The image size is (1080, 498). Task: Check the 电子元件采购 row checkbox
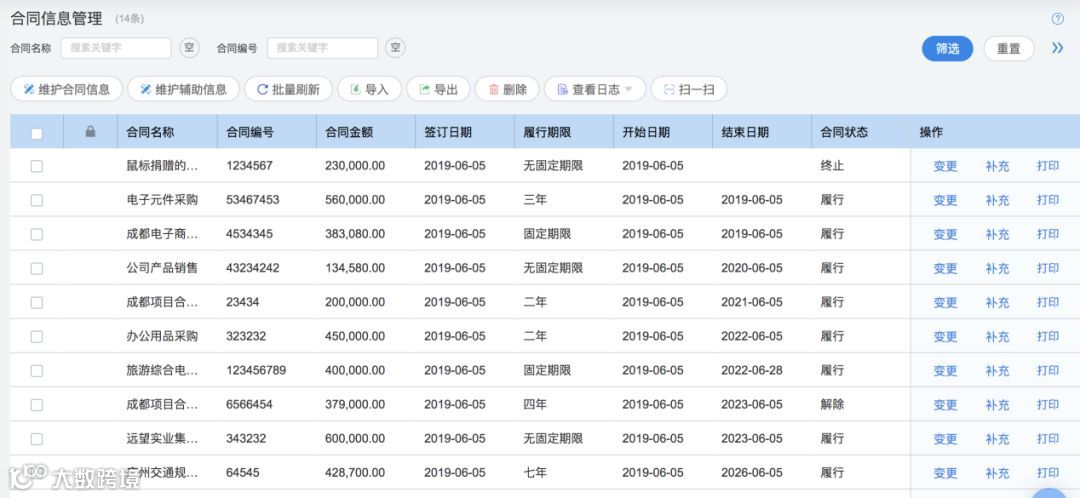(x=37, y=200)
